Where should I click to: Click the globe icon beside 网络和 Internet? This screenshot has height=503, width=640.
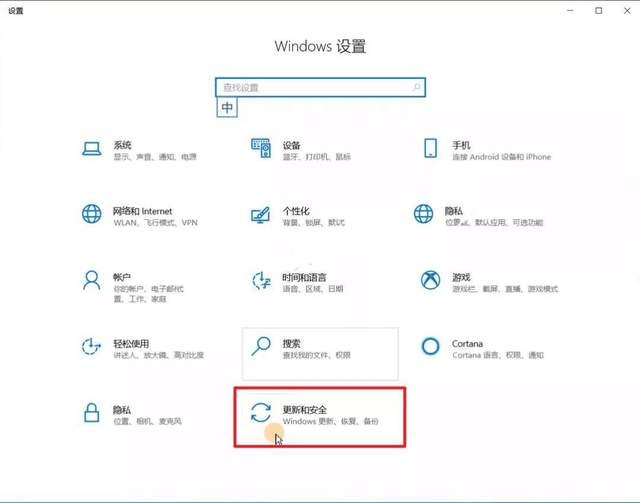[92, 214]
